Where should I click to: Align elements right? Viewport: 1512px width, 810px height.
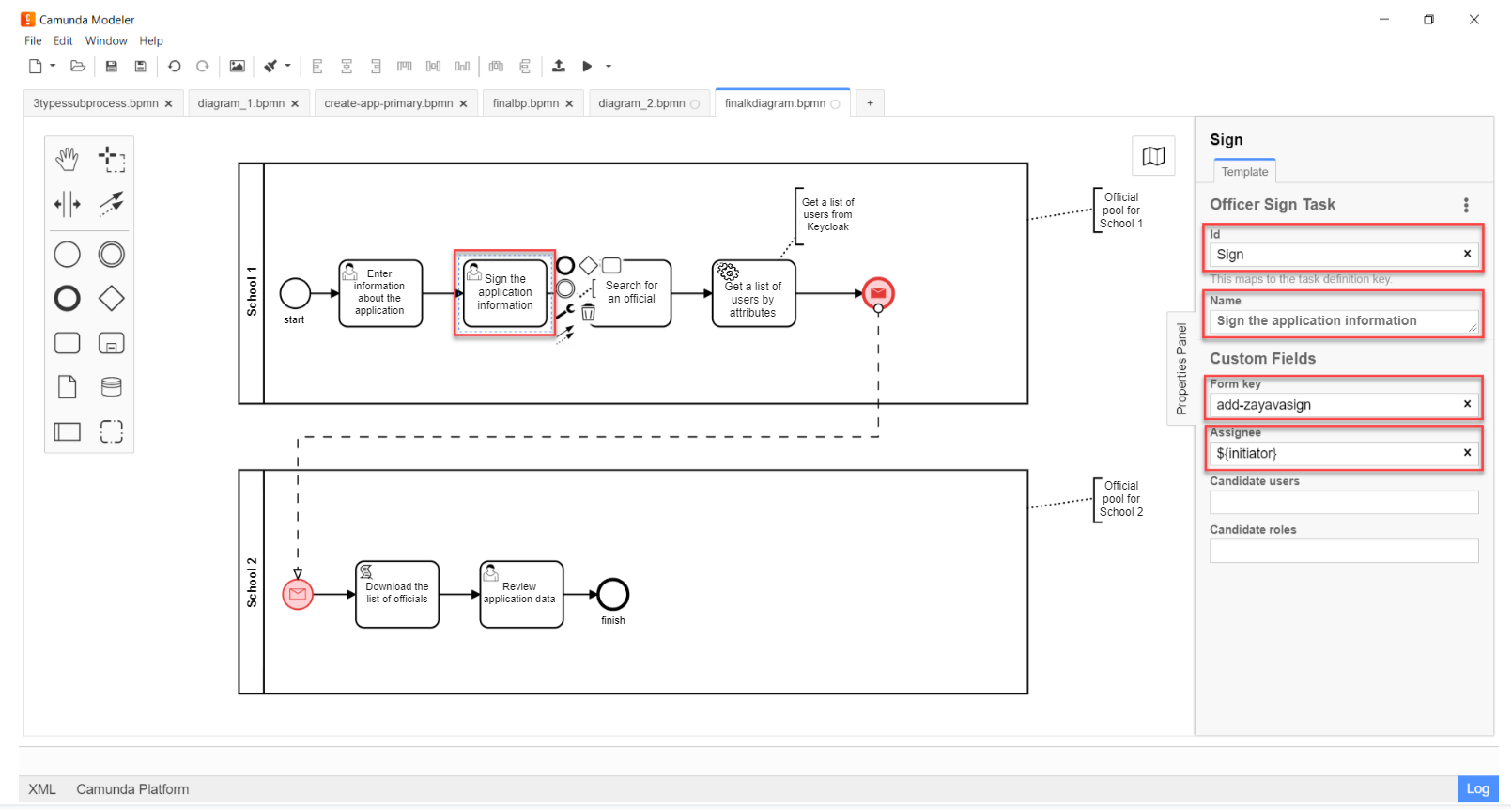376,66
